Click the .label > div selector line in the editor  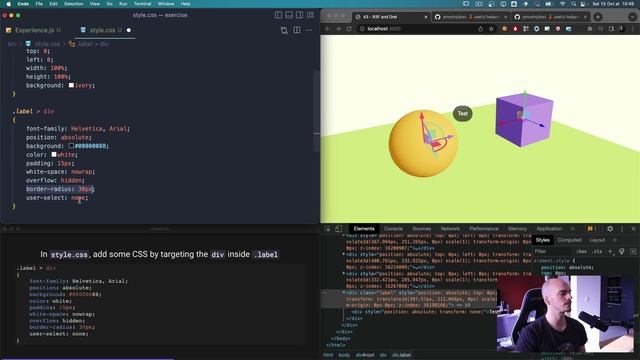pyautogui.click(x=33, y=111)
